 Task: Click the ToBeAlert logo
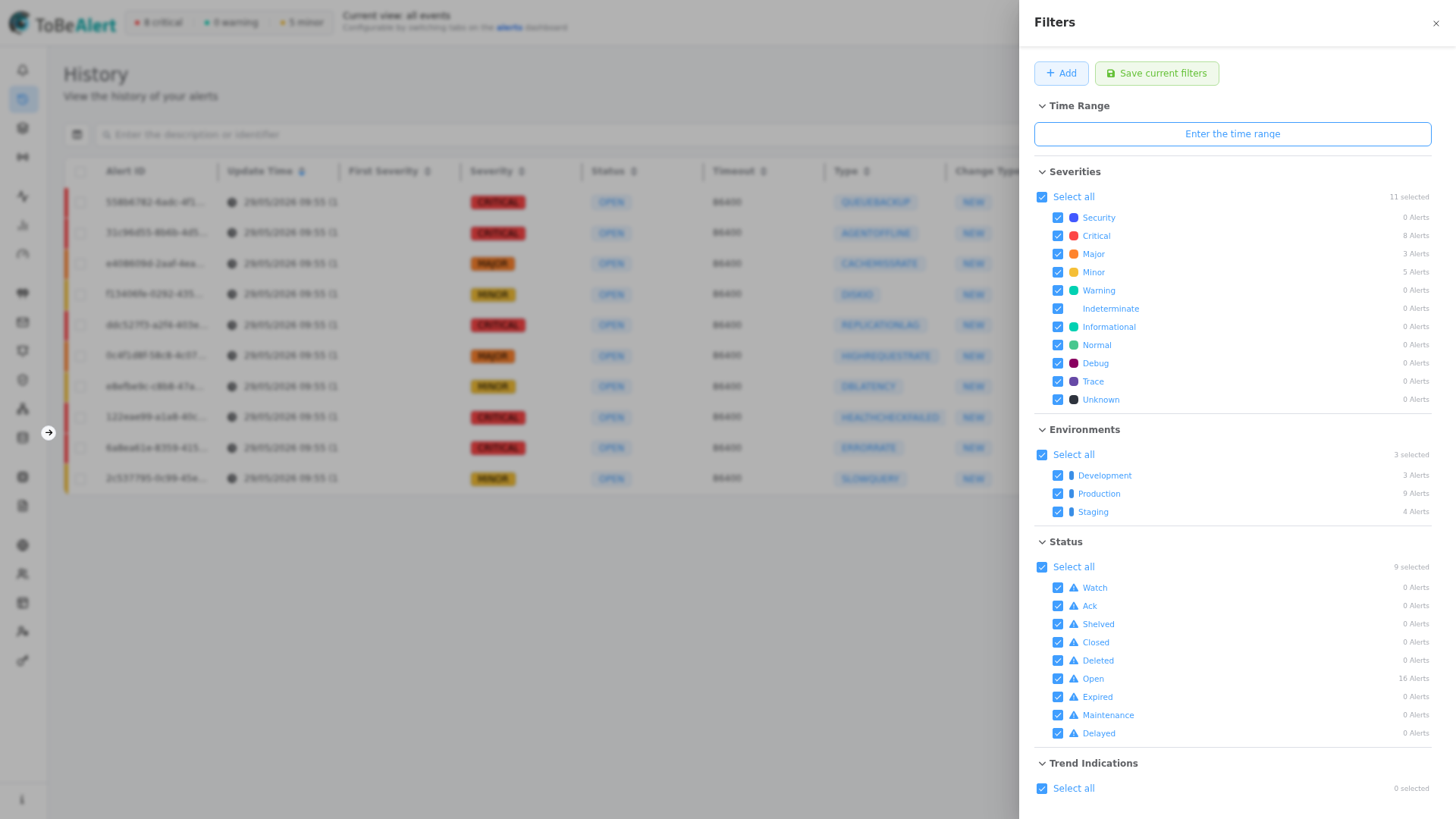[62, 23]
